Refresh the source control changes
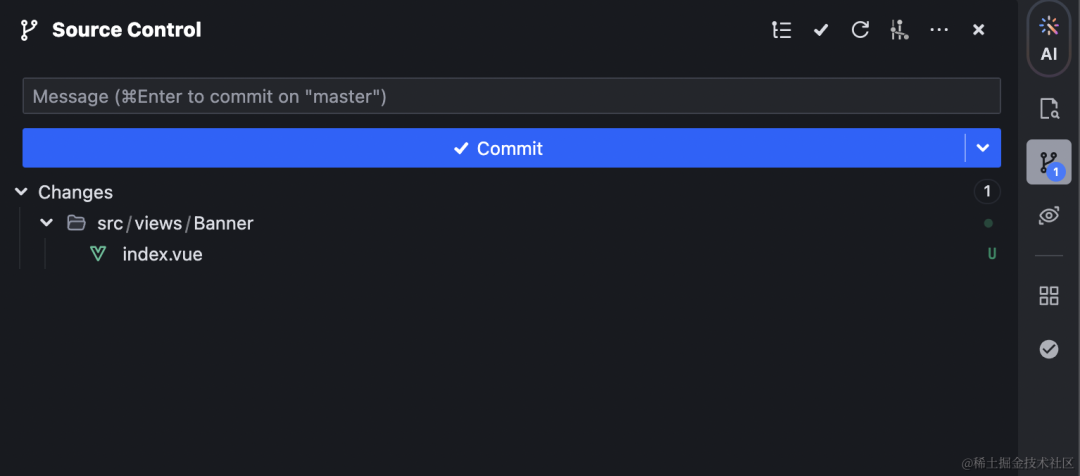The height and width of the screenshot is (476, 1080). click(860, 30)
